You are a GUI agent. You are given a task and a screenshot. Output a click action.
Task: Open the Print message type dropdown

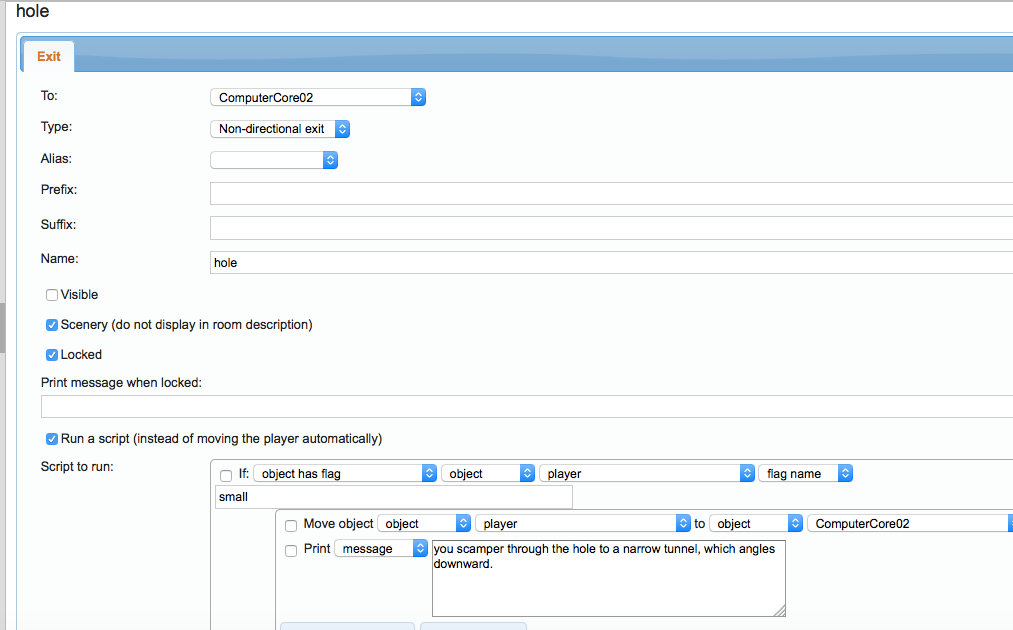(380, 549)
